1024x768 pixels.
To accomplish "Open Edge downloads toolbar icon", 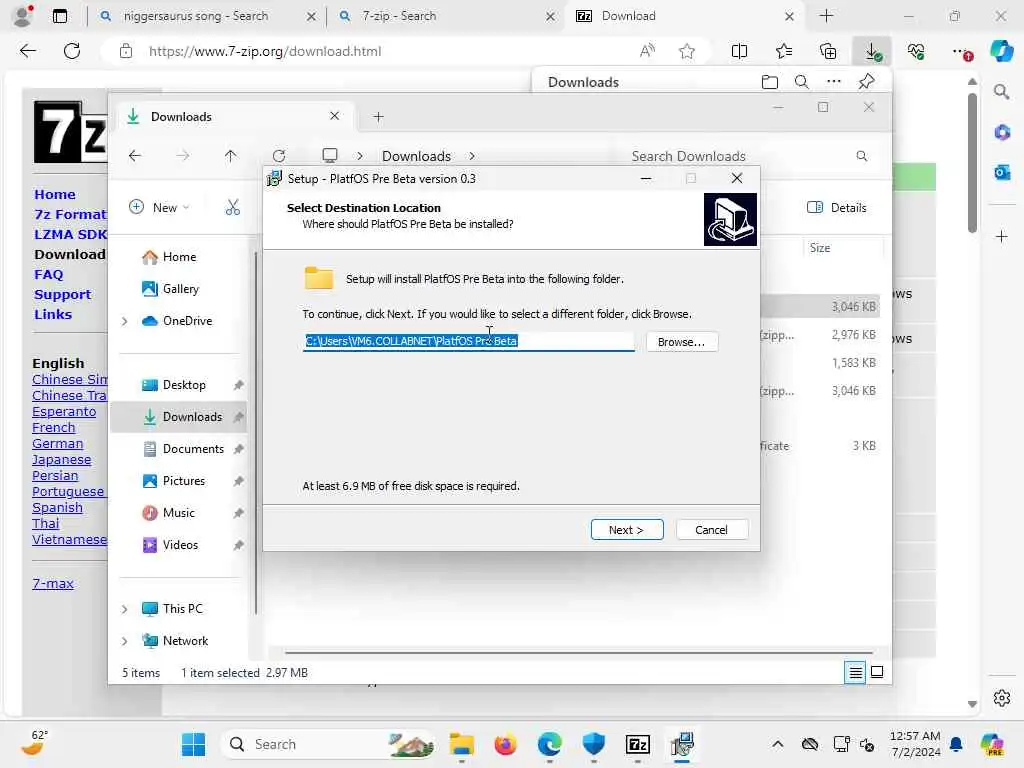I will pyautogui.click(x=872, y=51).
